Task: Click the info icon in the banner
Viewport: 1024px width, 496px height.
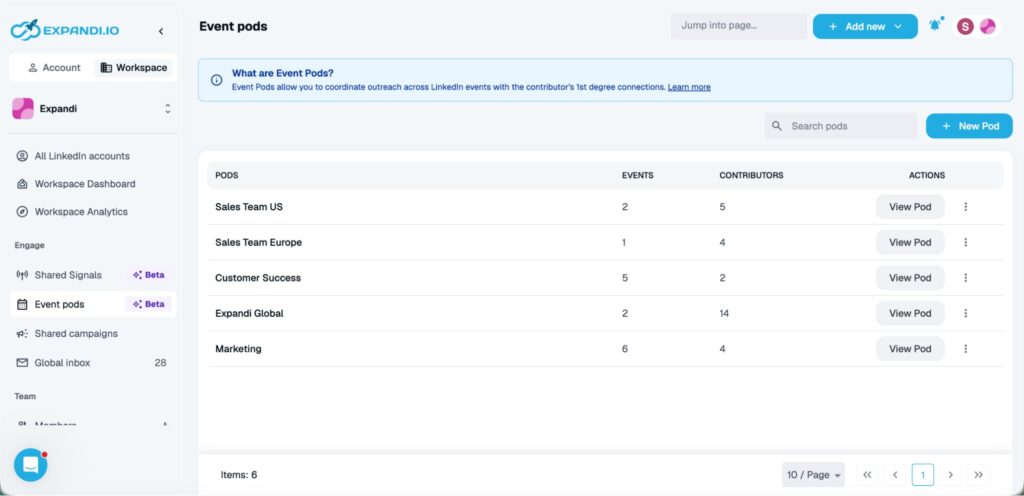Action: click(216, 80)
